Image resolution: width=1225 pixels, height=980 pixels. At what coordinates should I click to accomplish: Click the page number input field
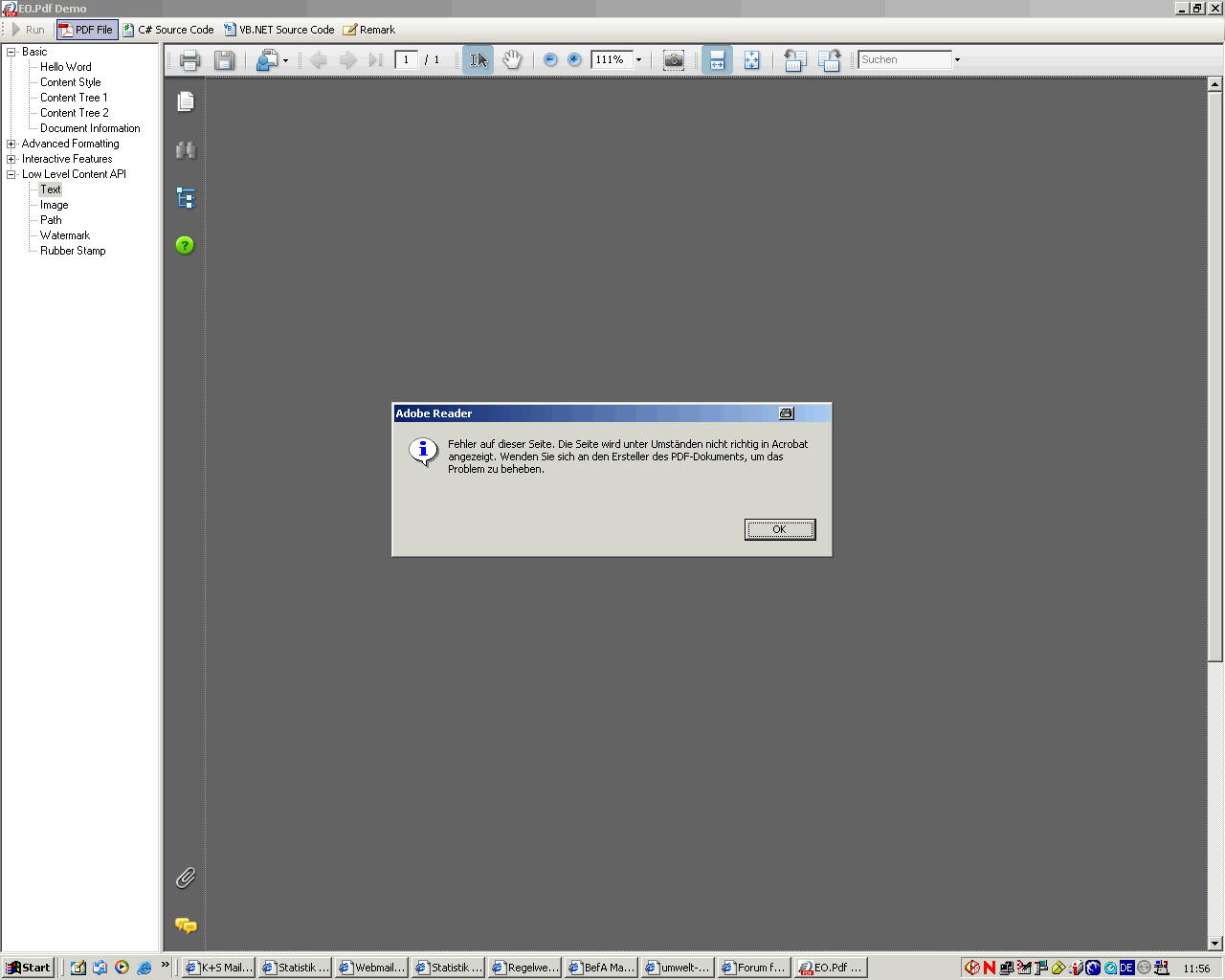[x=406, y=59]
